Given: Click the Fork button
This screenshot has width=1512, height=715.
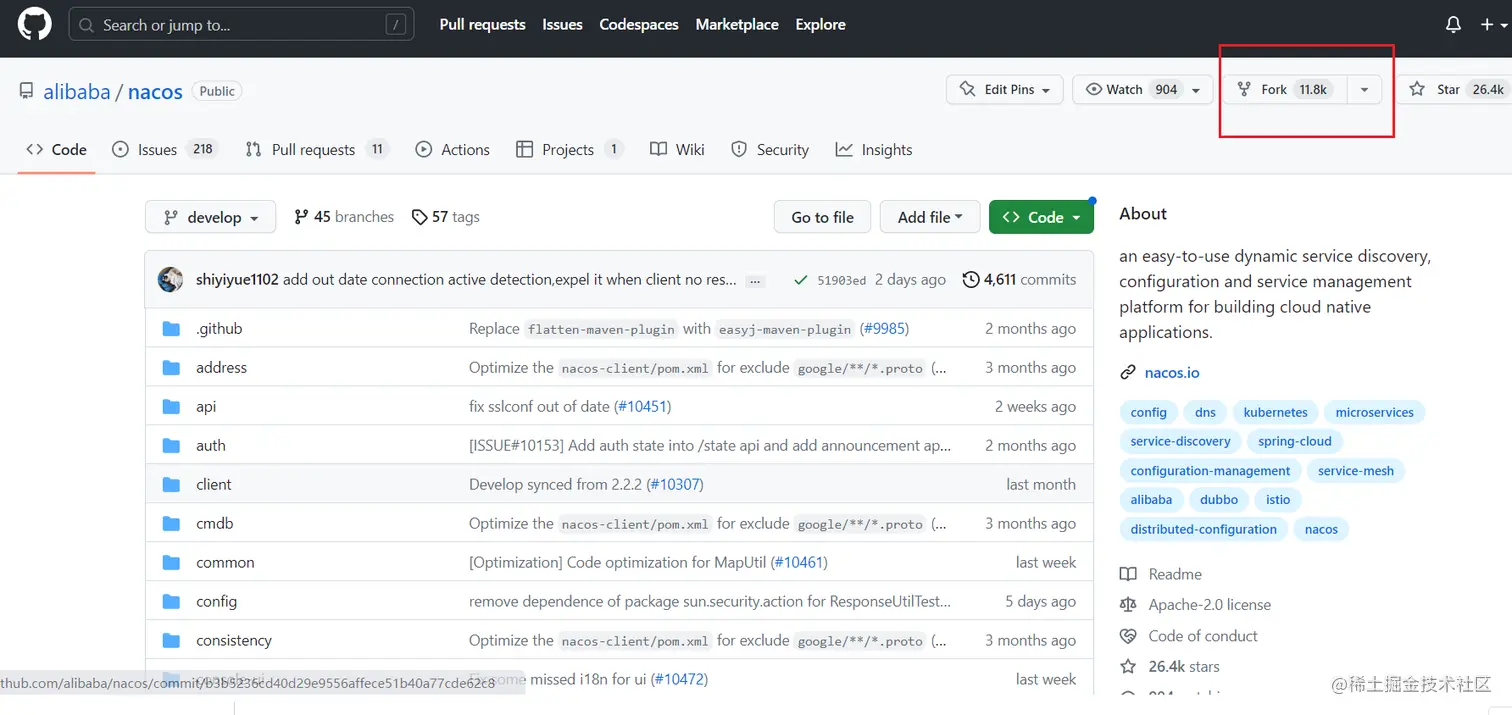Looking at the screenshot, I should coord(1285,89).
